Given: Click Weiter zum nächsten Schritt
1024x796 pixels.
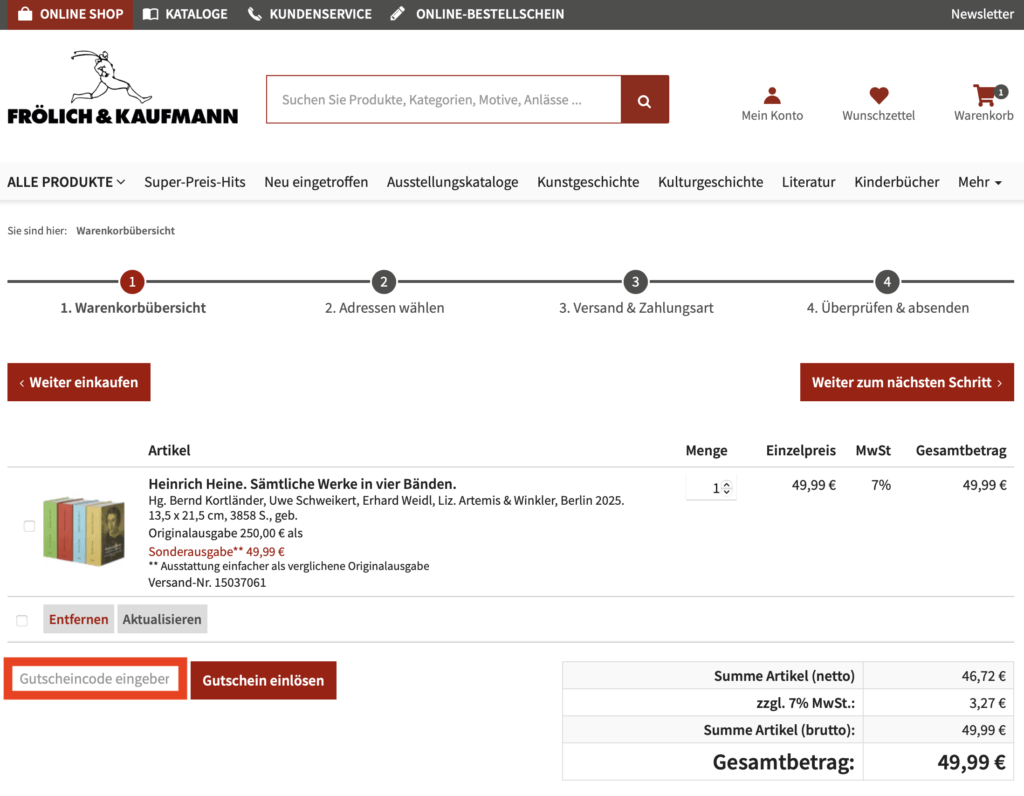Looking at the screenshot, I should (906, 382).
